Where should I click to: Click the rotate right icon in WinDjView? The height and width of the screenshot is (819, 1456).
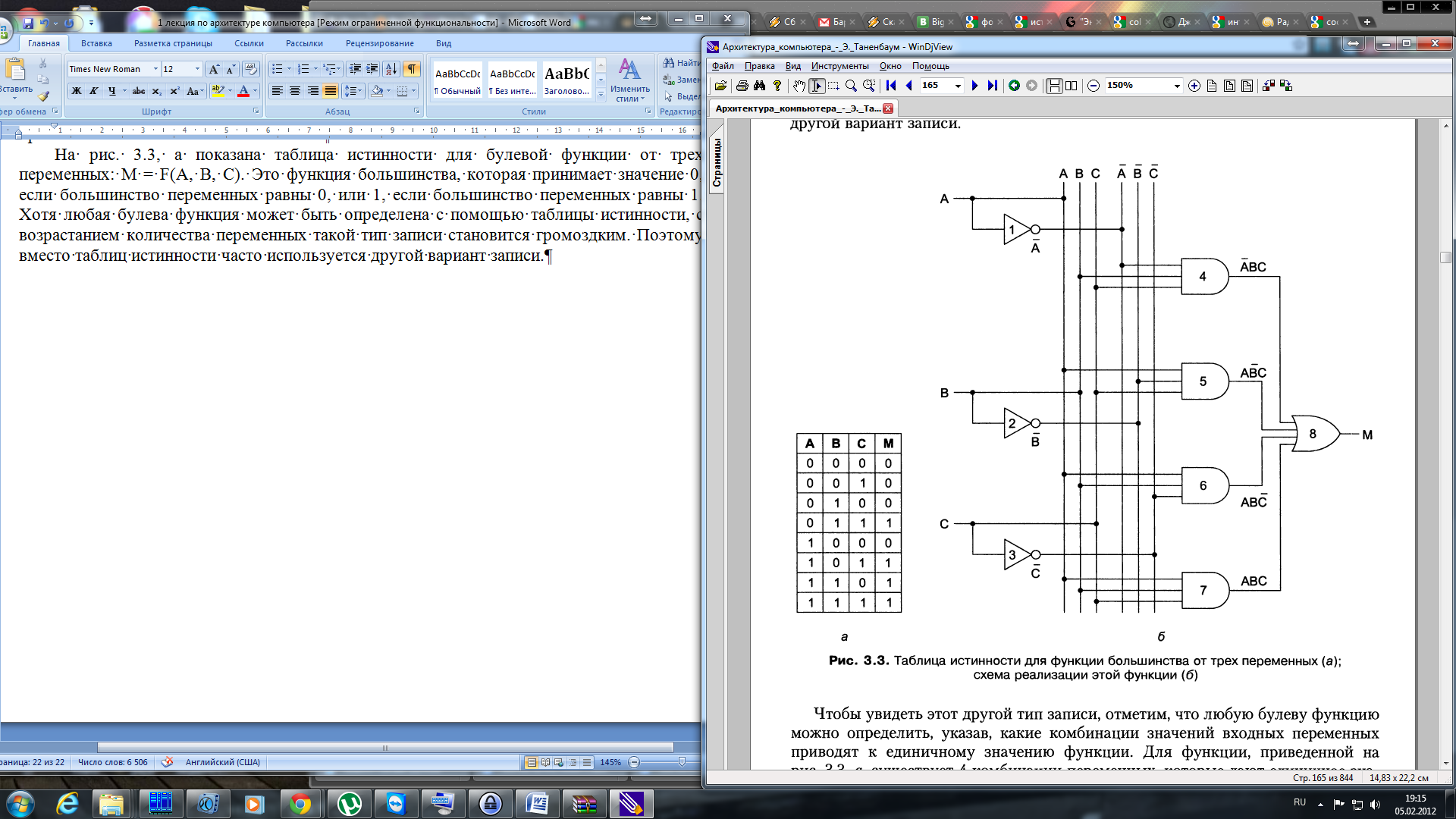point(1285,86)
